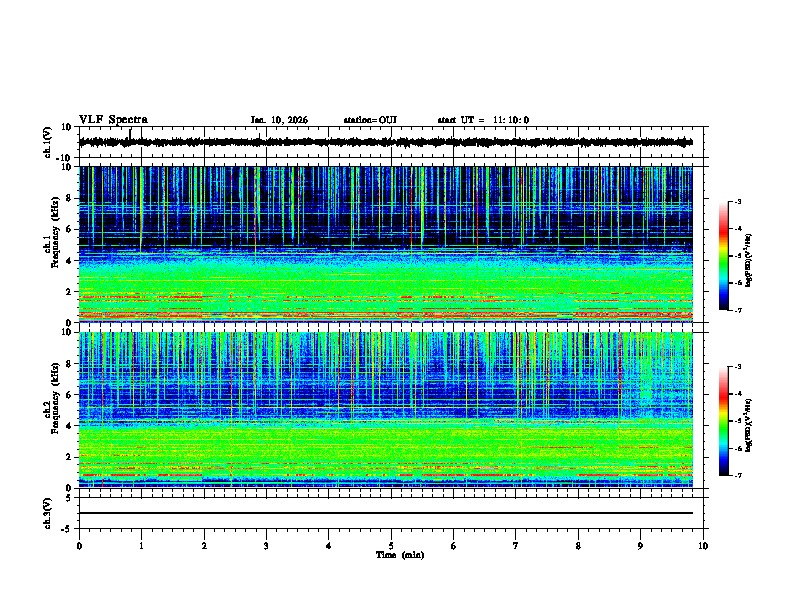
Task: Click the ch.2 spectrogram 6 kHz tick label
Action: click(70, 395)
